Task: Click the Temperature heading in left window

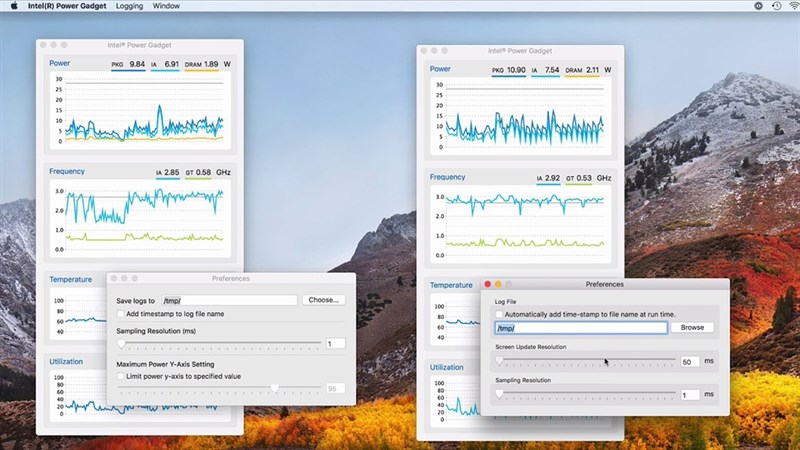Action: 70,280
